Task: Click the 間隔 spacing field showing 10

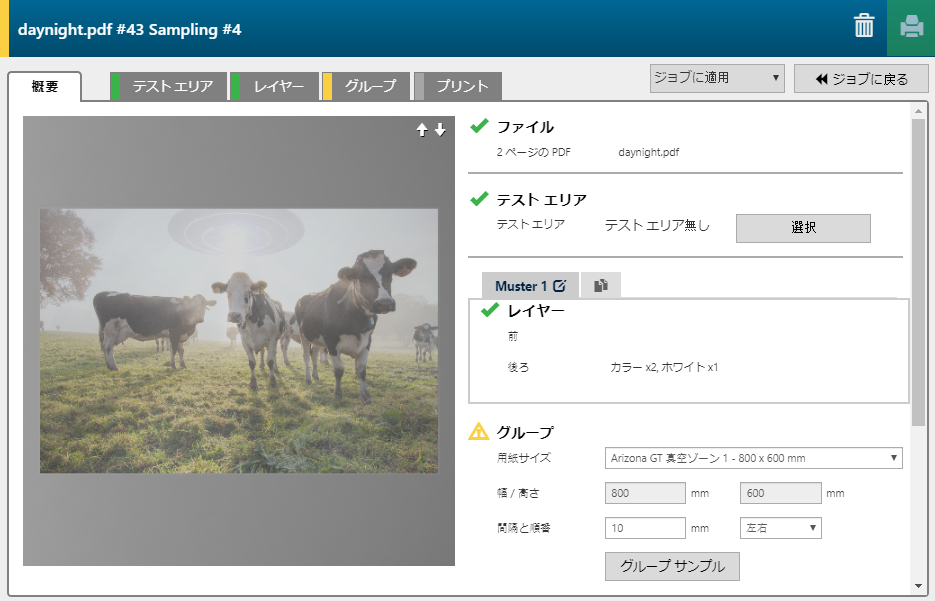Action: tap(645, 527)
